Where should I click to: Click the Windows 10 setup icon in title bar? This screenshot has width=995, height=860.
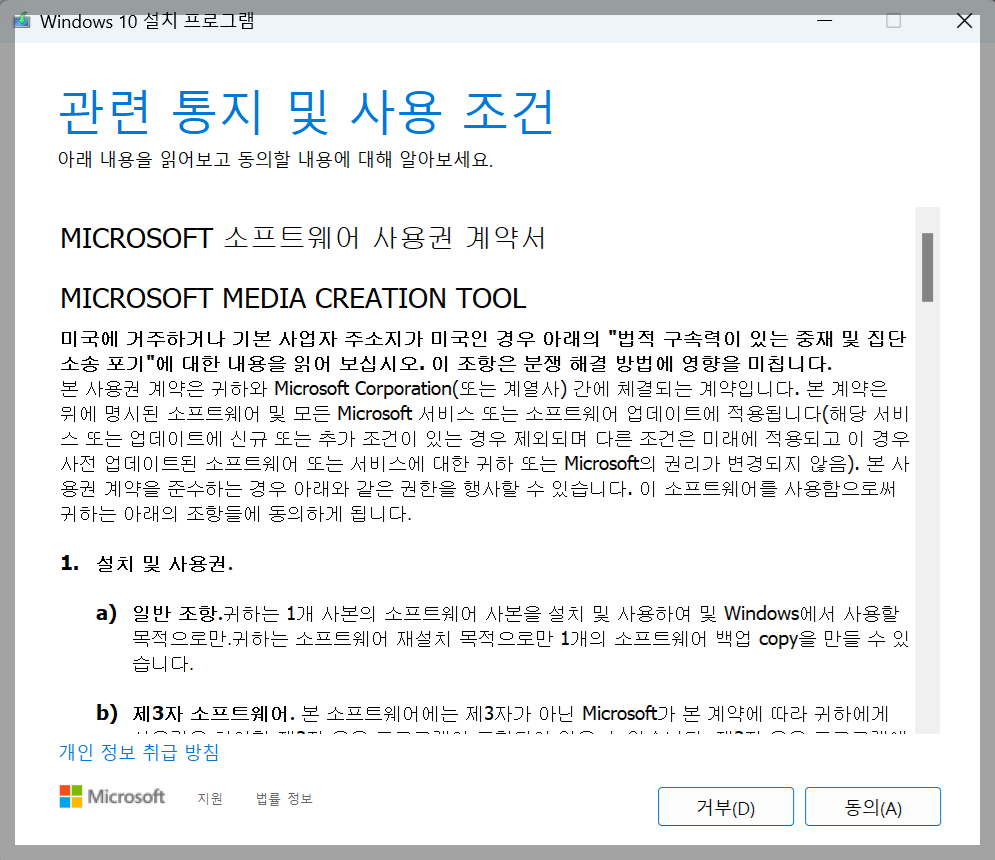pos(22,21)
